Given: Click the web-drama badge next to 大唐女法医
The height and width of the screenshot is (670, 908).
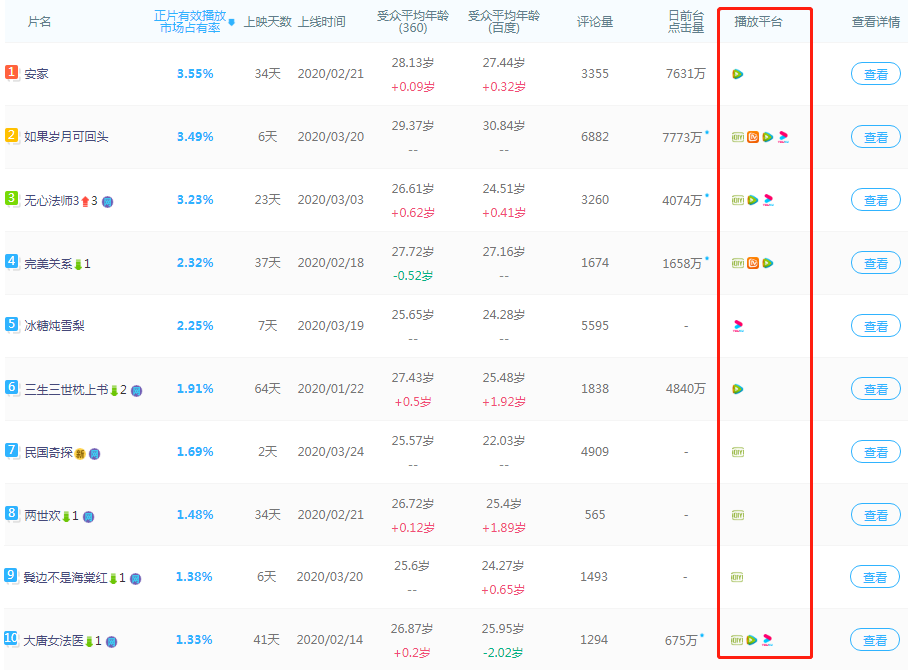Looking at the screenshot, I should coord(112,642).
